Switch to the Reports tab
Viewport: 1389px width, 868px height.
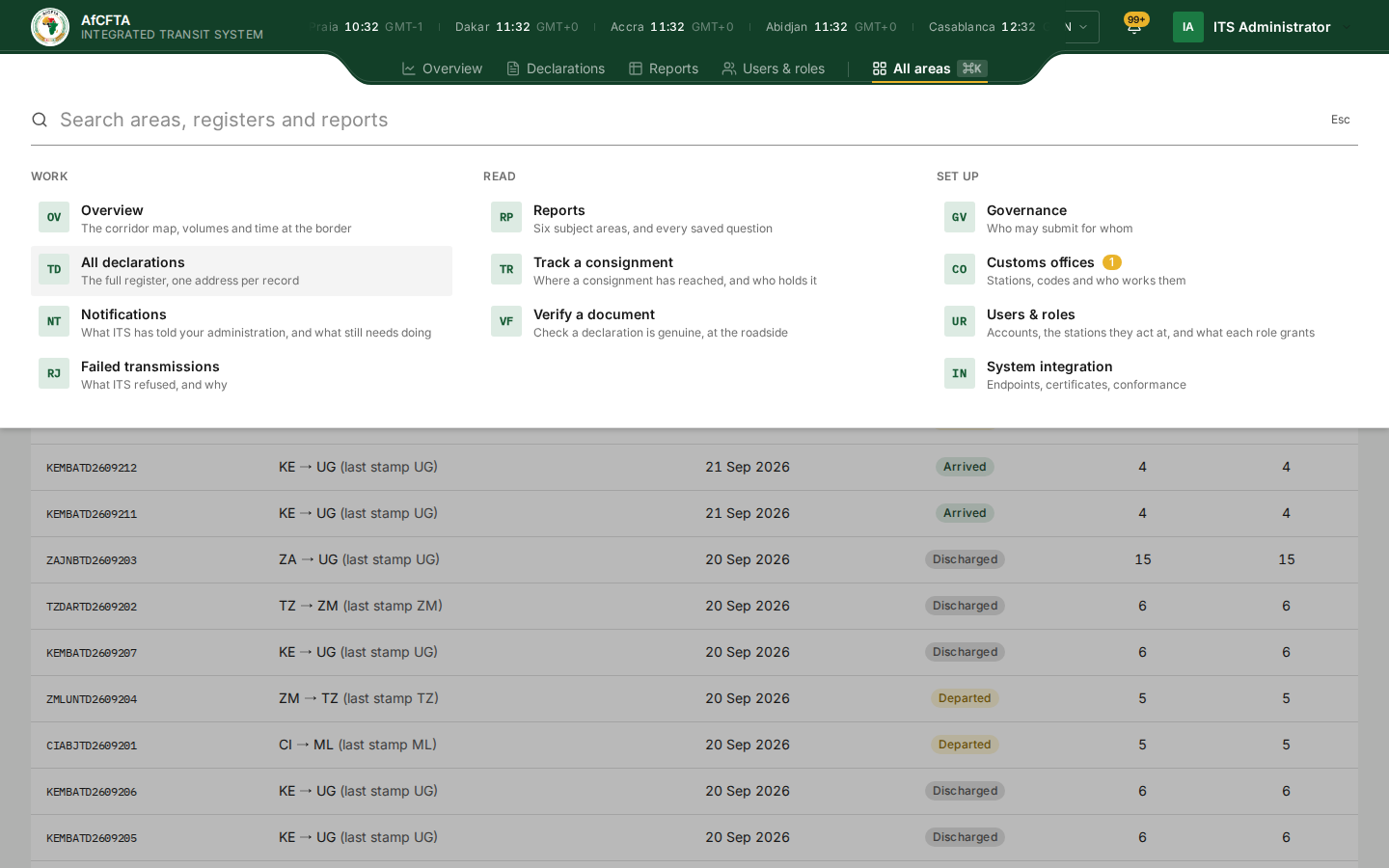point(664,68)
